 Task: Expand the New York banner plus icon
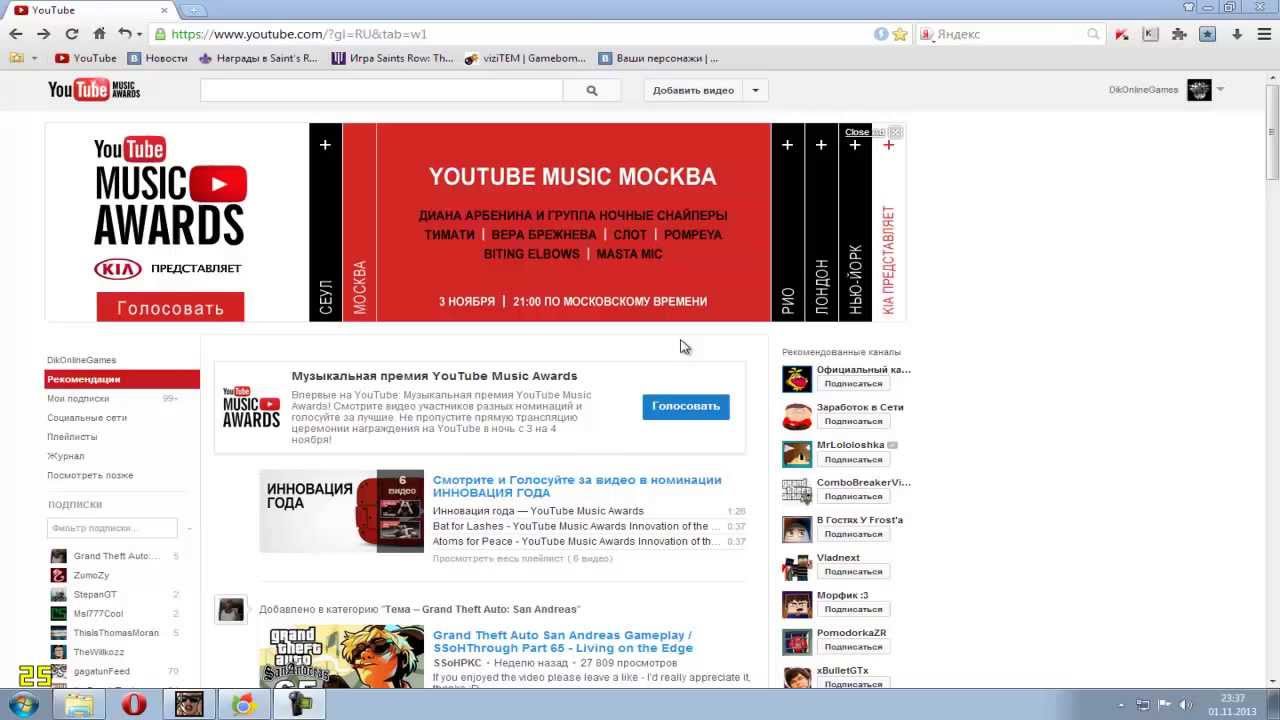[x=855, y=145]
